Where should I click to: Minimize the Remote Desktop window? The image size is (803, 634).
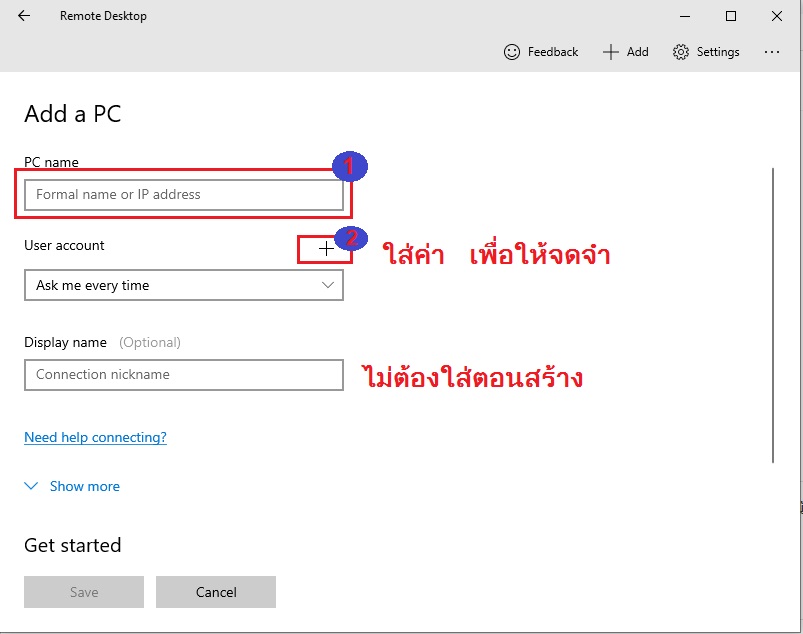click(x=684, y=16)
